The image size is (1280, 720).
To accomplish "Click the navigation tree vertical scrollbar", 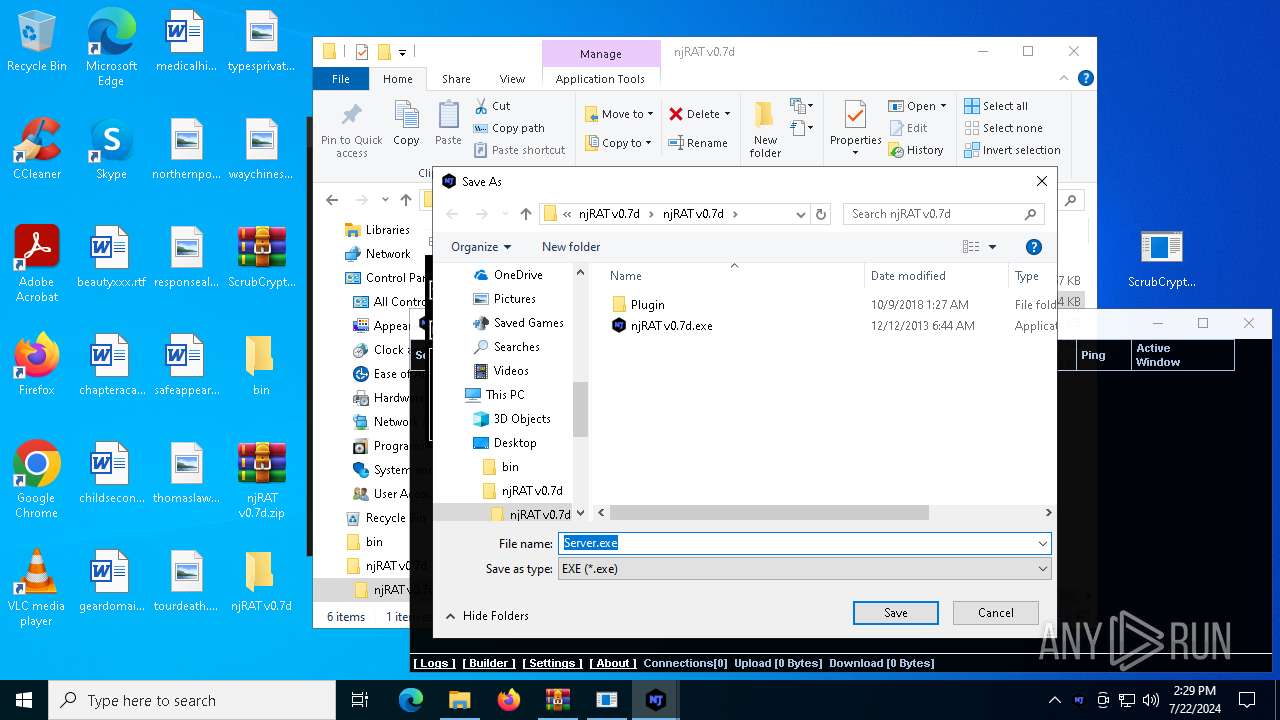I will pos(580,409).
